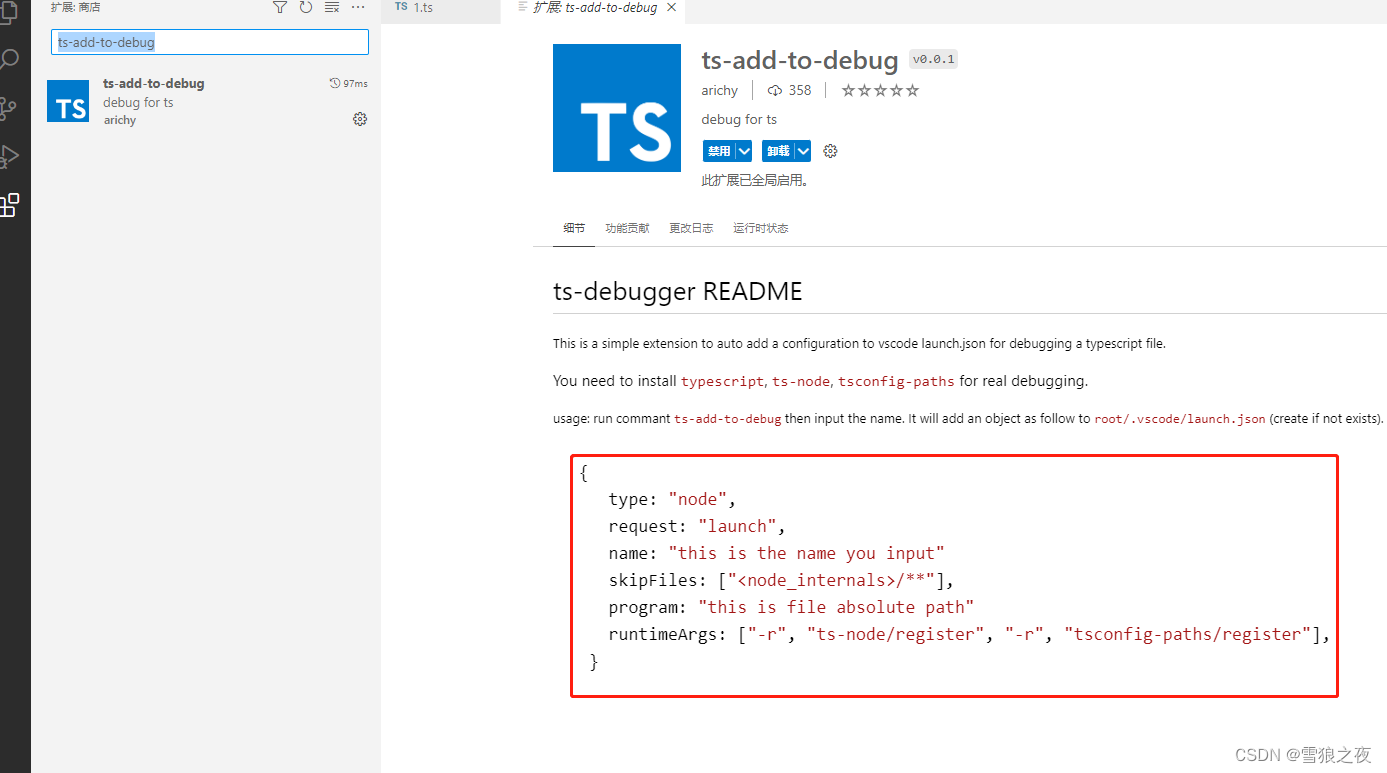Open the Source Control view

pyautogui.click(x=12, y=107)
